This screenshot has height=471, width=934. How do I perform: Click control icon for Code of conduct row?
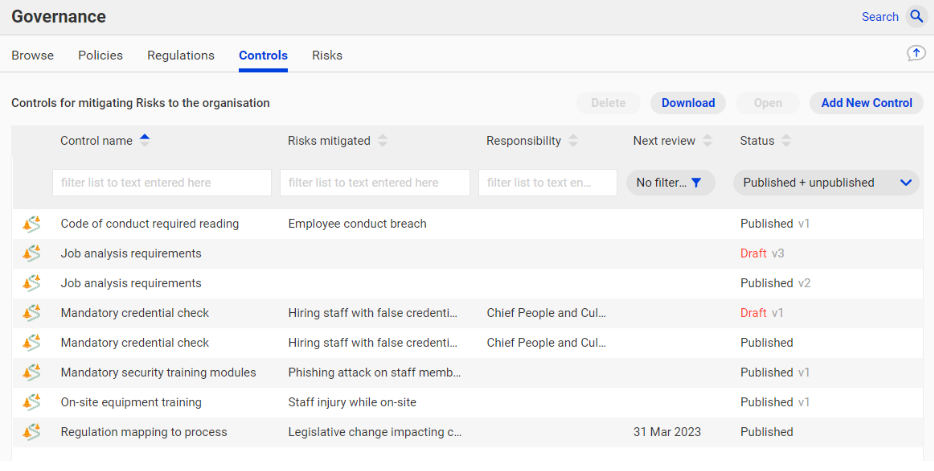coord(32,224)
